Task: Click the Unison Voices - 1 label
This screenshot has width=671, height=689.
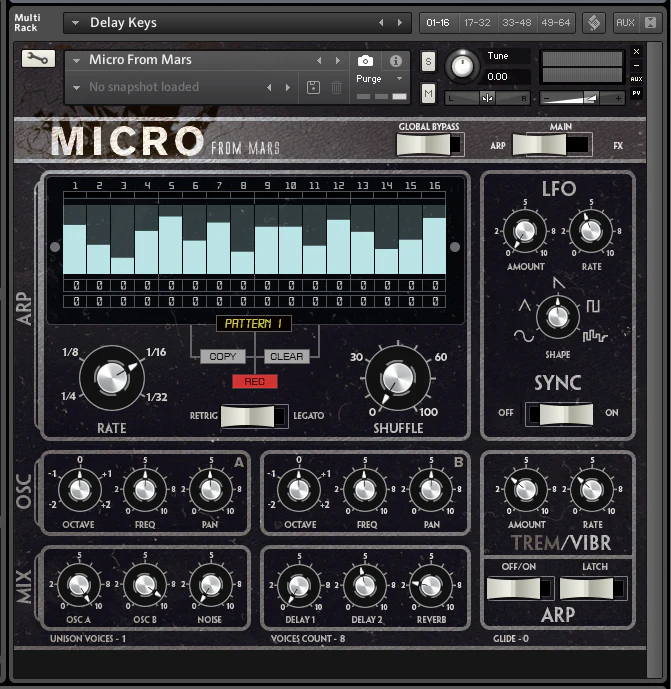Action: click(88, 638)
